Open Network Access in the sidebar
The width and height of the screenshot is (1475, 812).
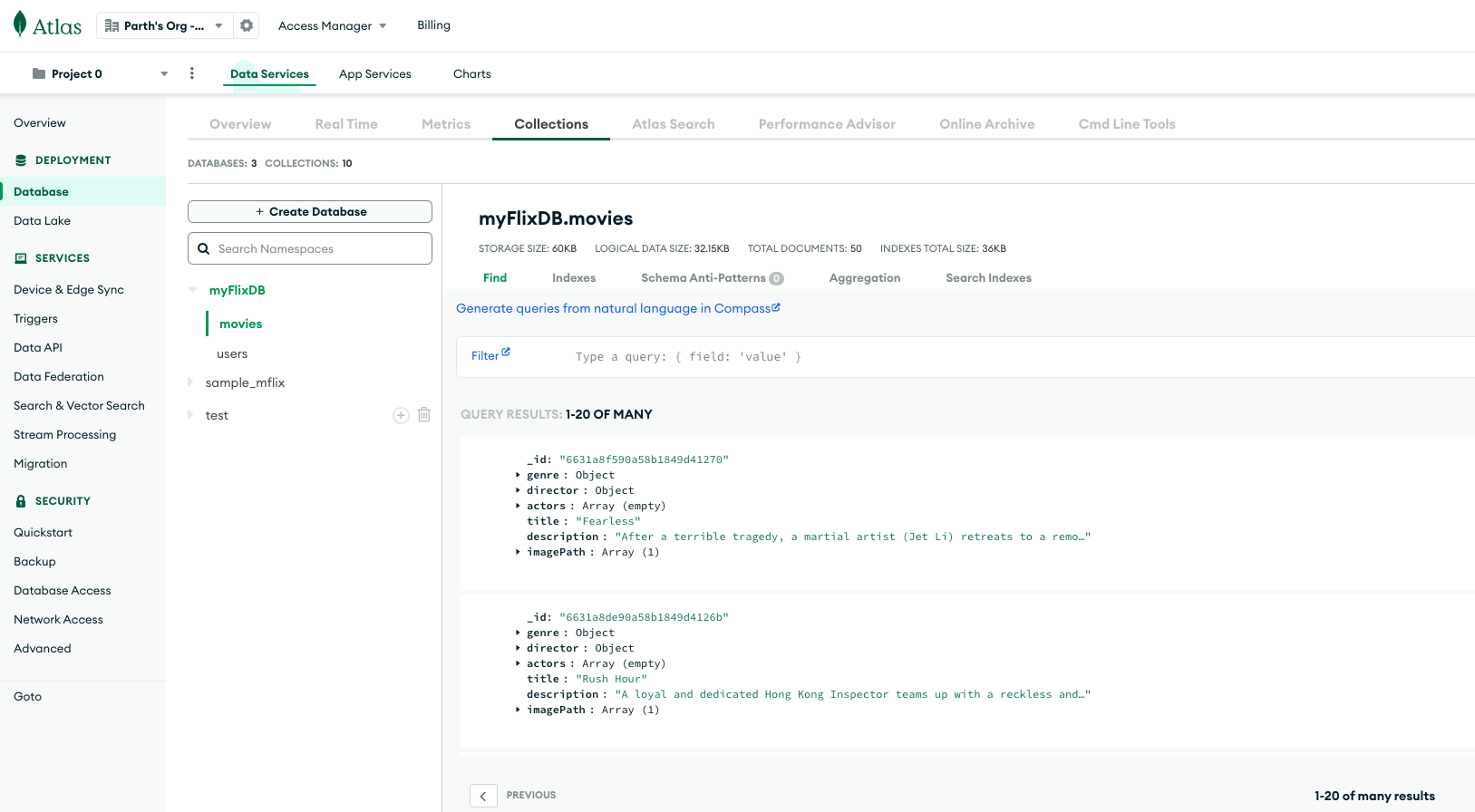tap(58, 620)
